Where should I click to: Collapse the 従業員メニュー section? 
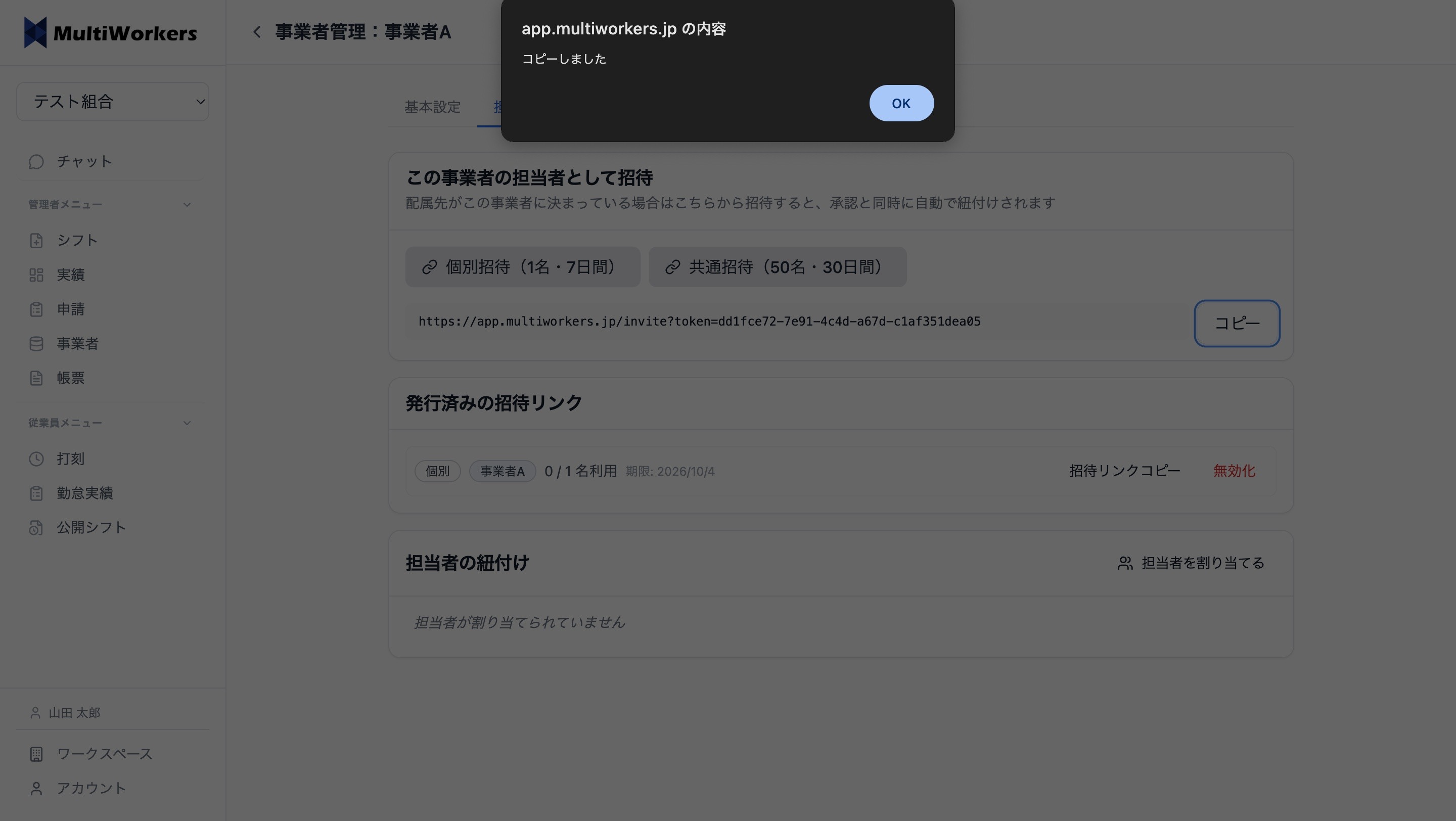187,423
